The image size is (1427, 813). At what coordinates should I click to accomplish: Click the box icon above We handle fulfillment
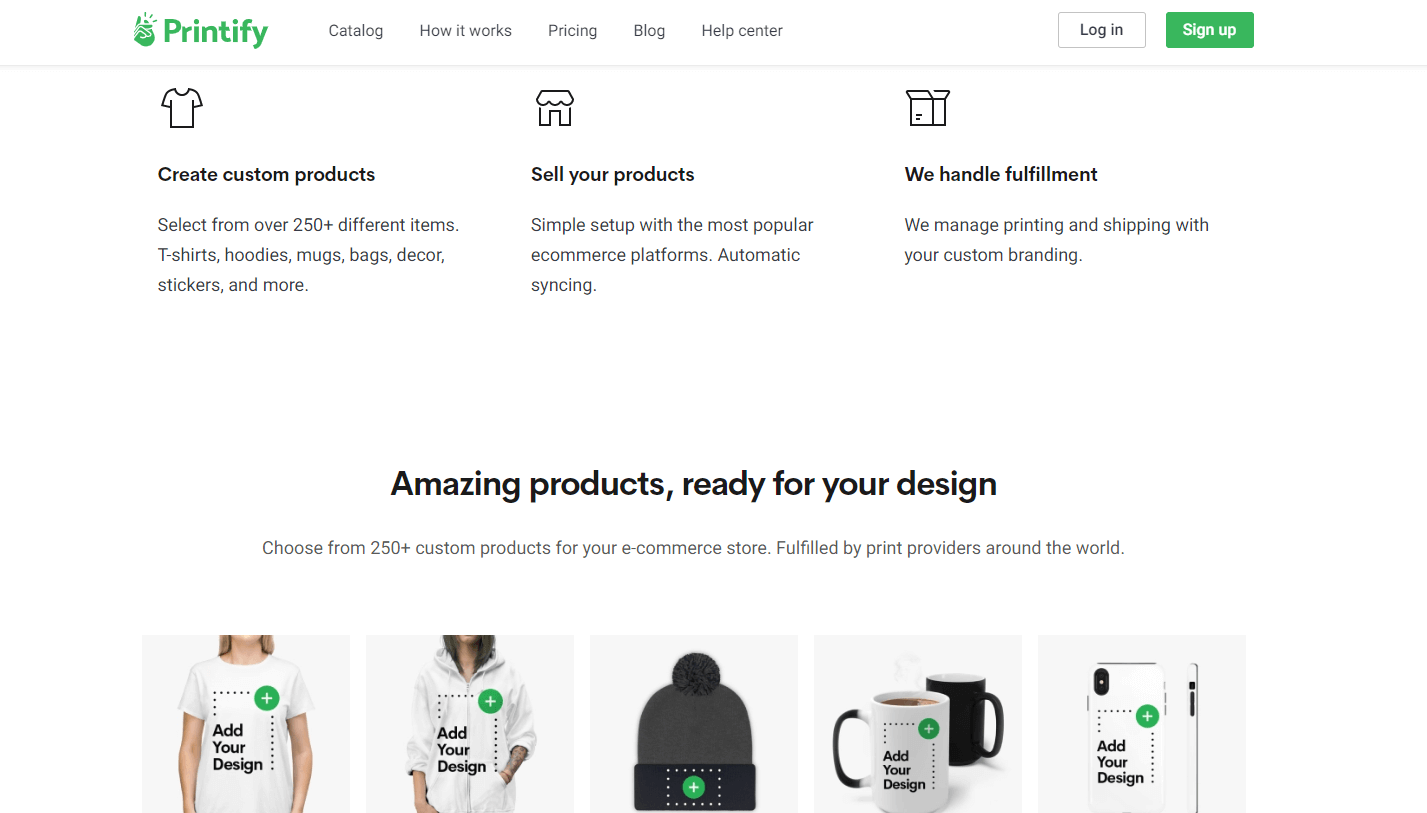click(x=927, y=107)
